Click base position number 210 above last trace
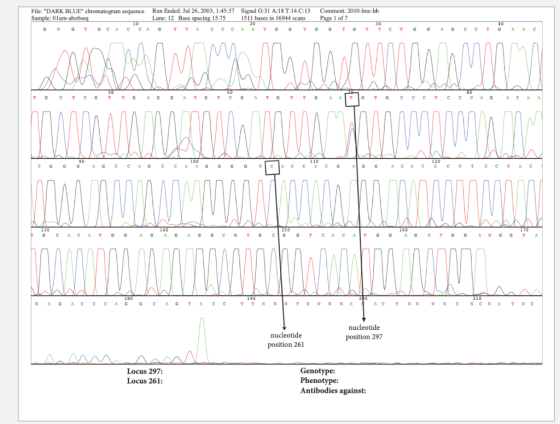This screenshot has height=424, width=560. click(477, 298)
